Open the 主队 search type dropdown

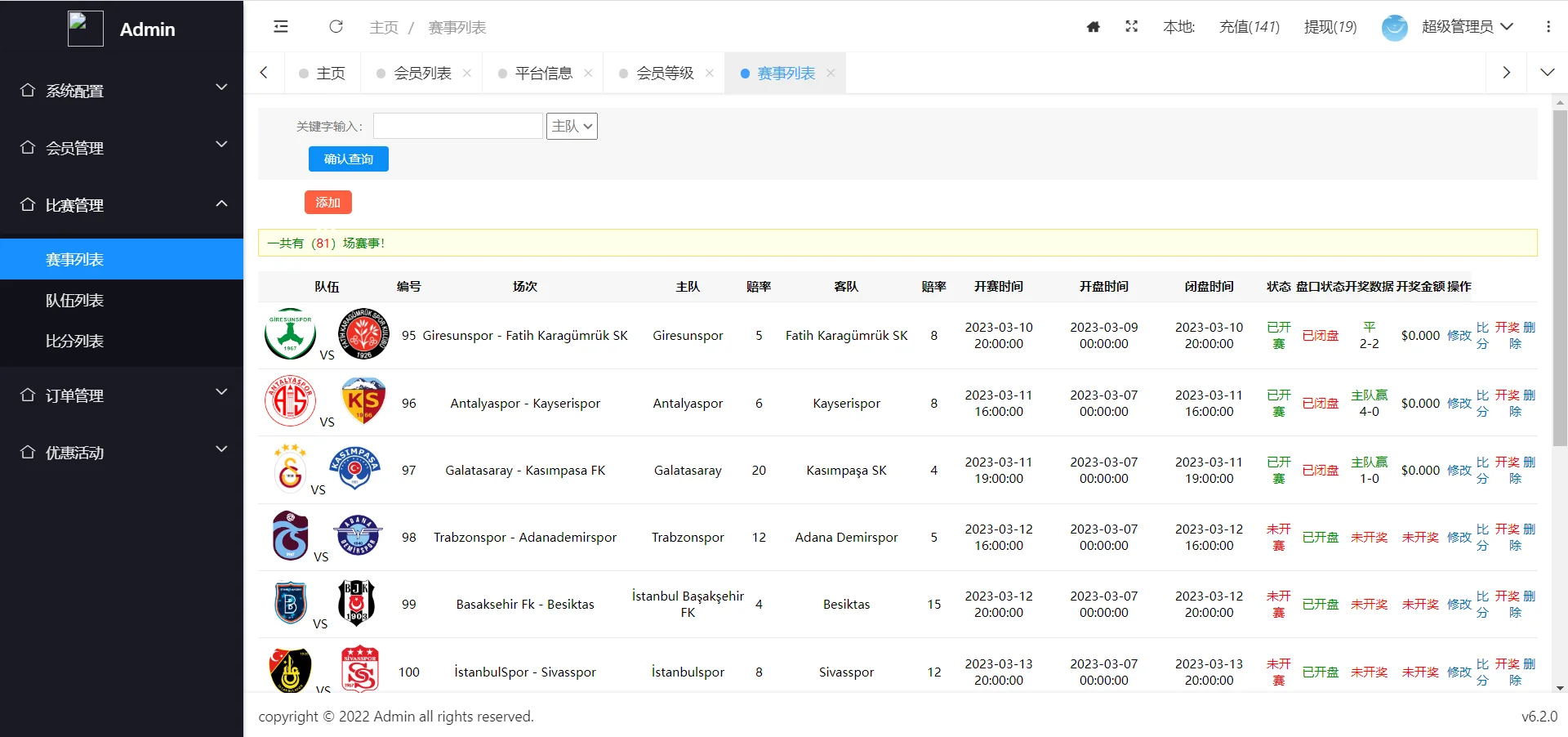[x=572, y=126]
